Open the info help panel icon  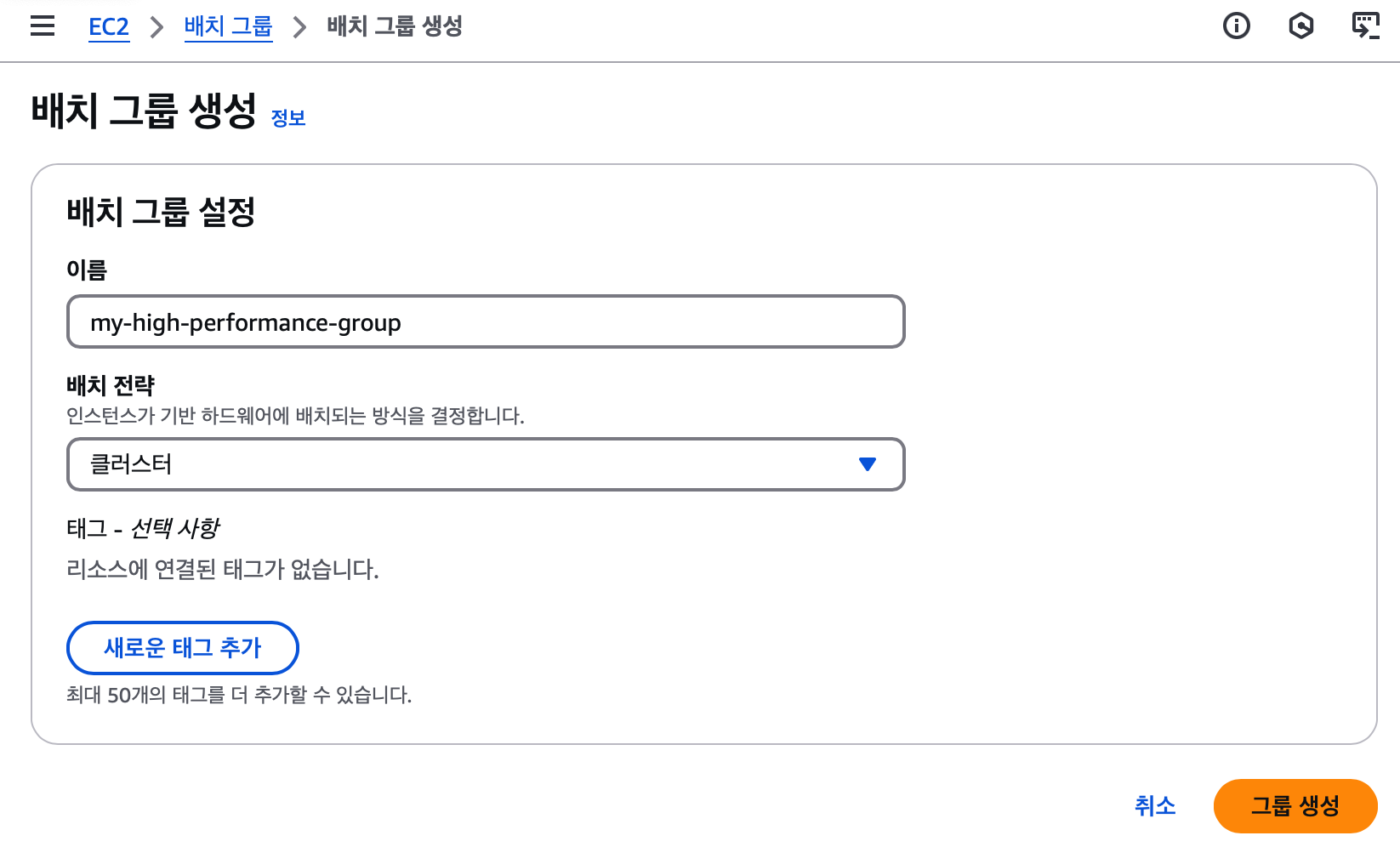pyautogui.click(x=1236, y=26)
